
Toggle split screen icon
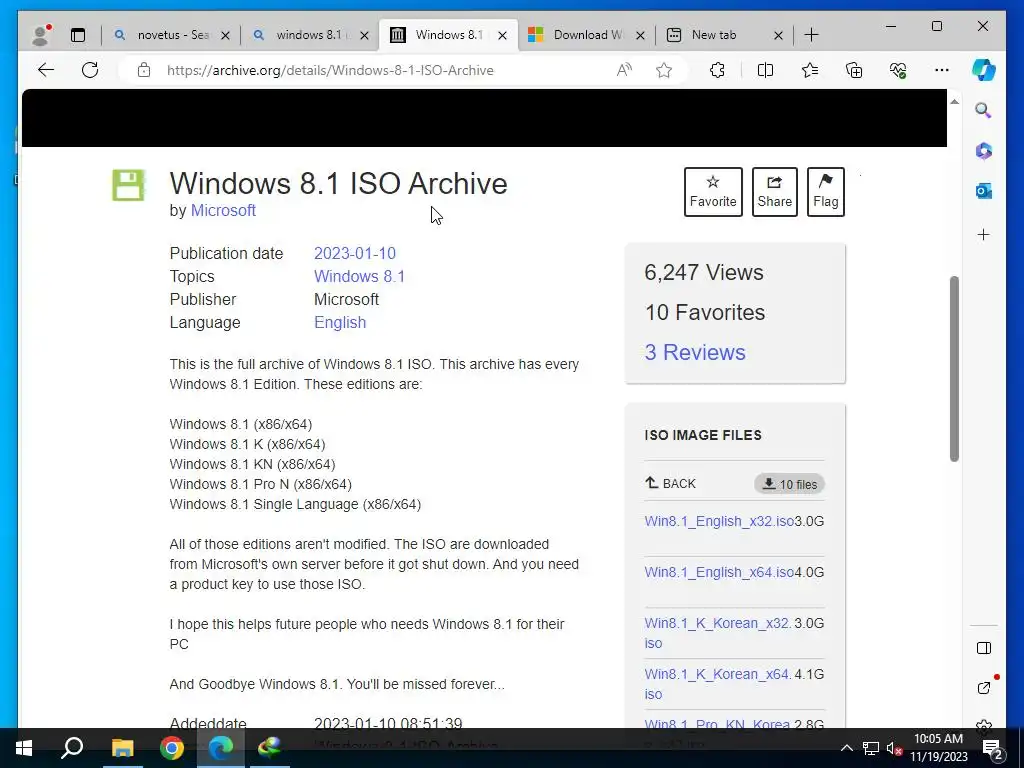765,70
